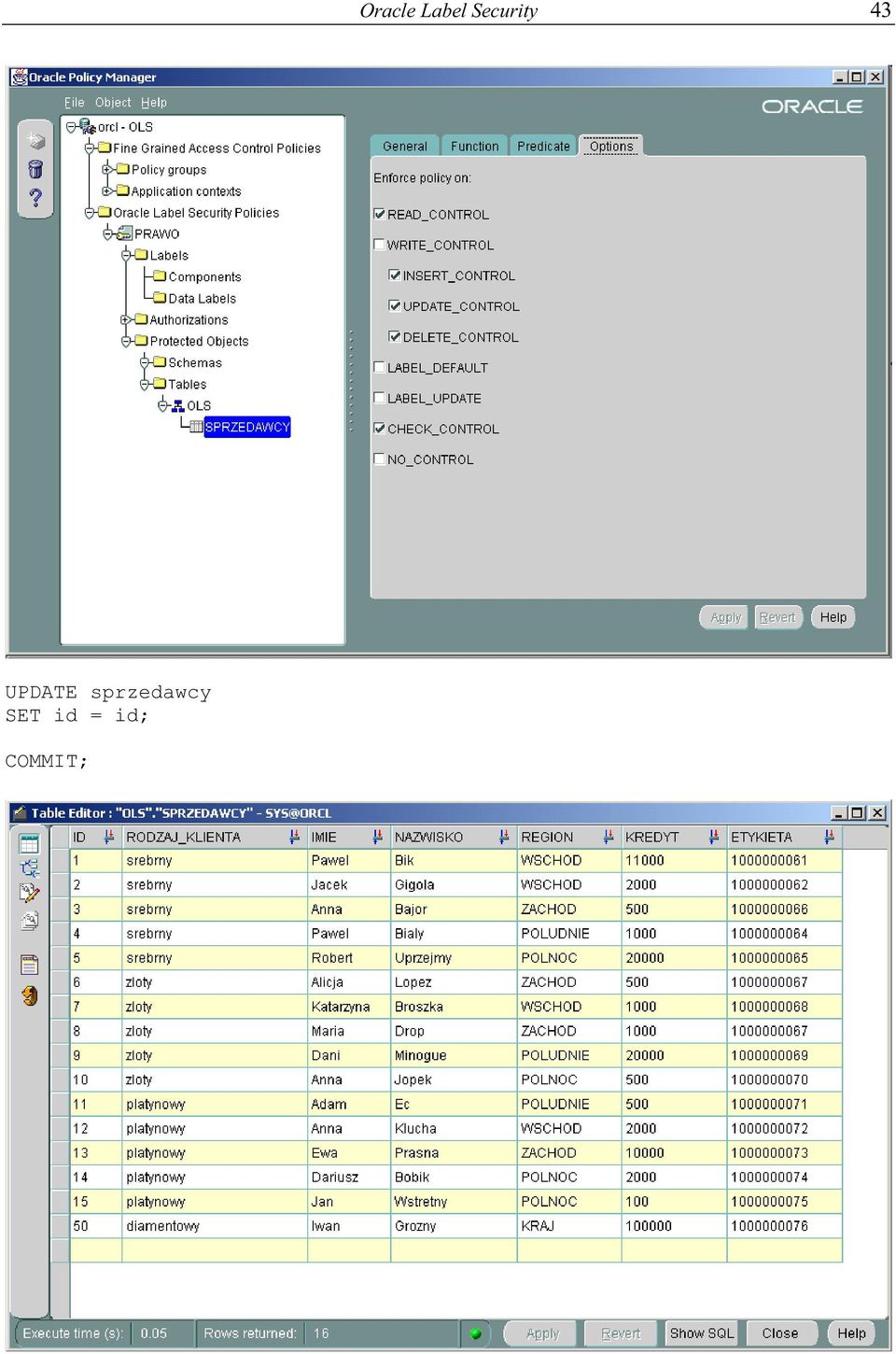Click the diamentowy cell in table
Image resolution: width=896 pixels, height=1354 pixels.
point(215,1226)
